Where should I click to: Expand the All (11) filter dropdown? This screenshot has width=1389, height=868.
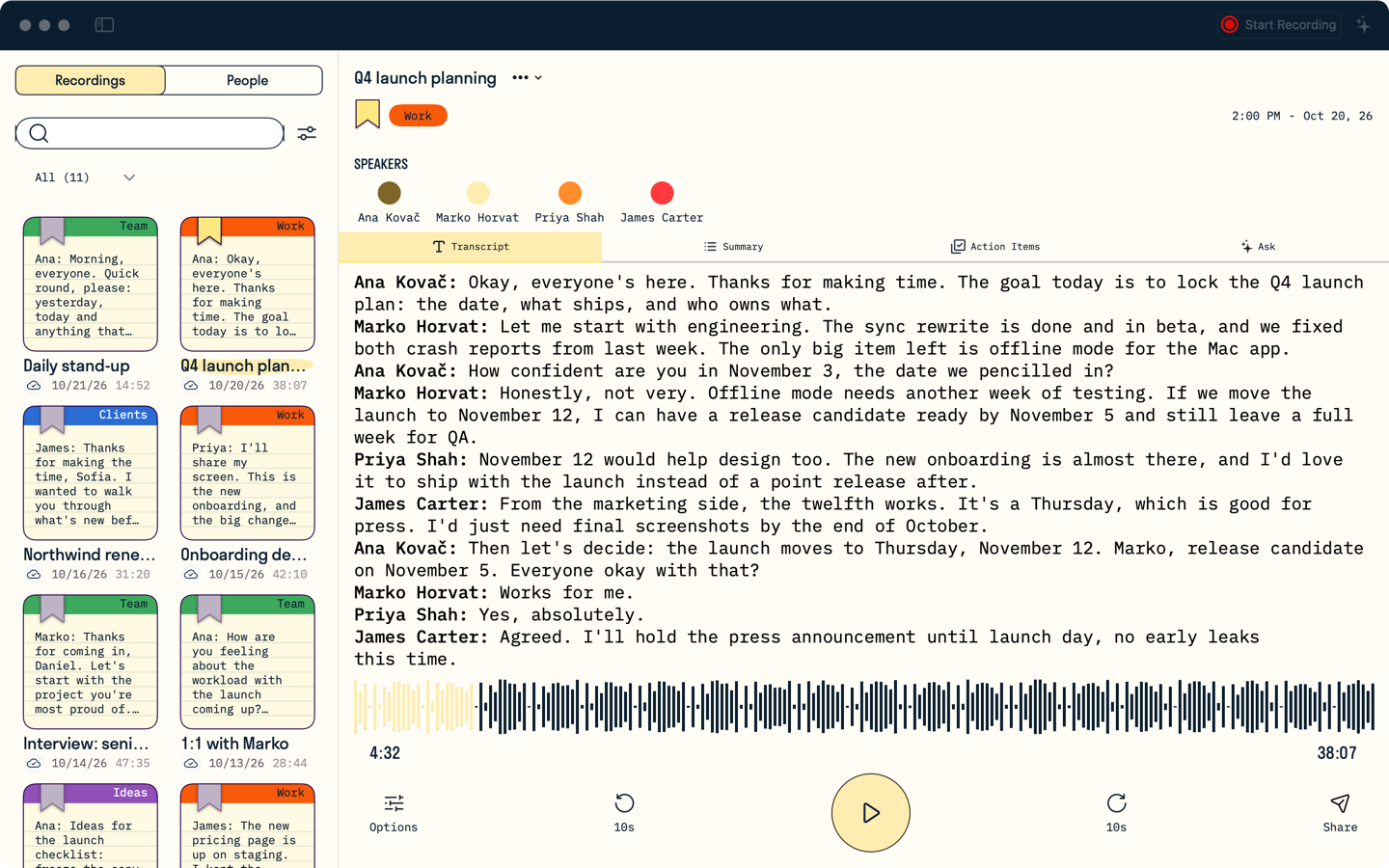coord(85,177)
